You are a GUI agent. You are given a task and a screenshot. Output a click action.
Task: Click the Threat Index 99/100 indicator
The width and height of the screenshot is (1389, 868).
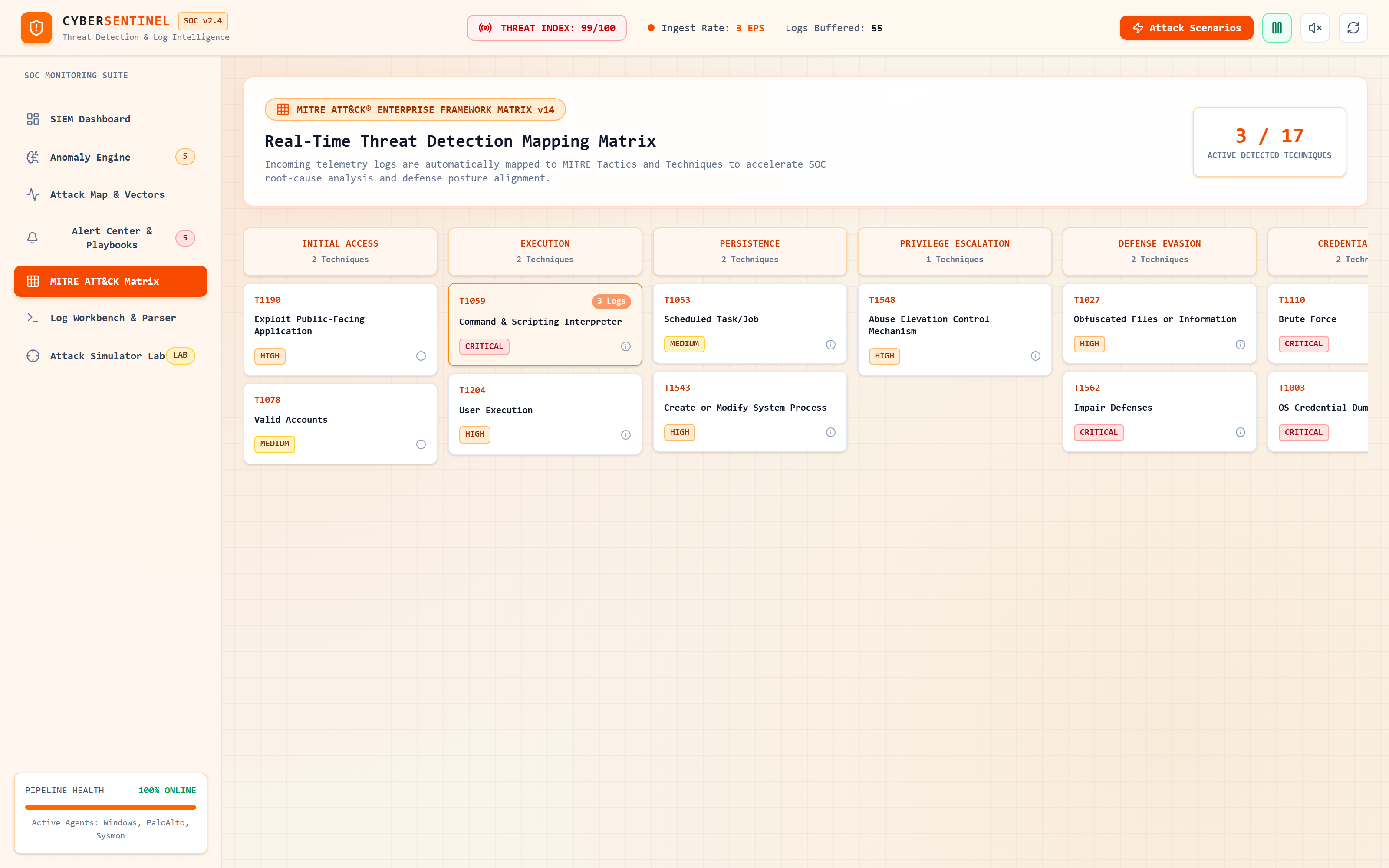tap(546, 27)
